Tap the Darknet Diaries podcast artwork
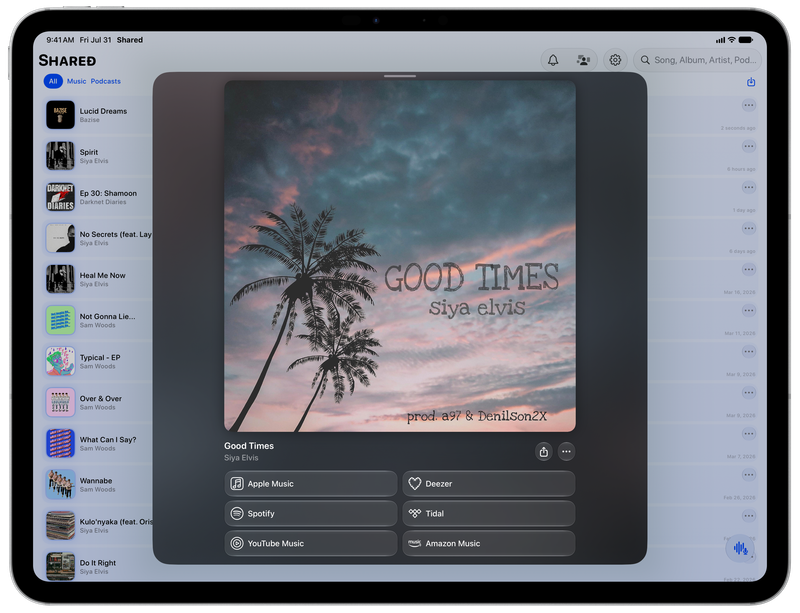This screenshot has height=613, width=800. [x=60, y=197]
